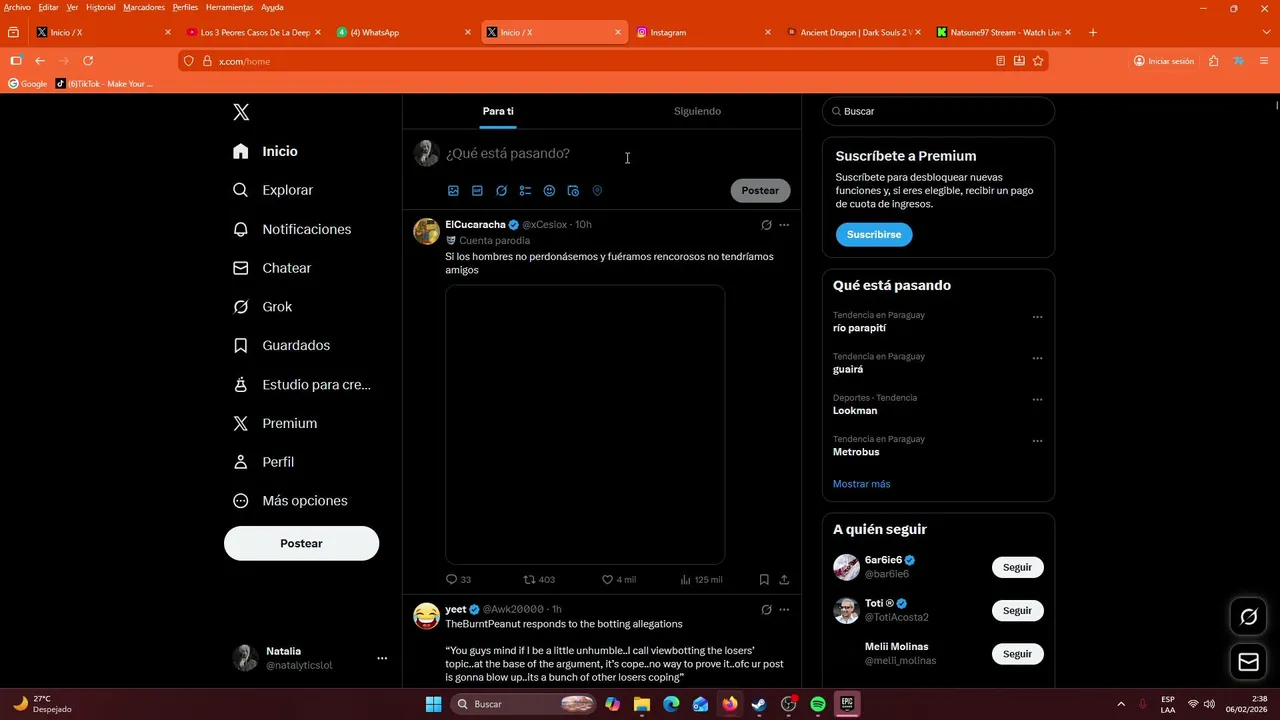Share ElCucaracha's post

tap(784, 579)
